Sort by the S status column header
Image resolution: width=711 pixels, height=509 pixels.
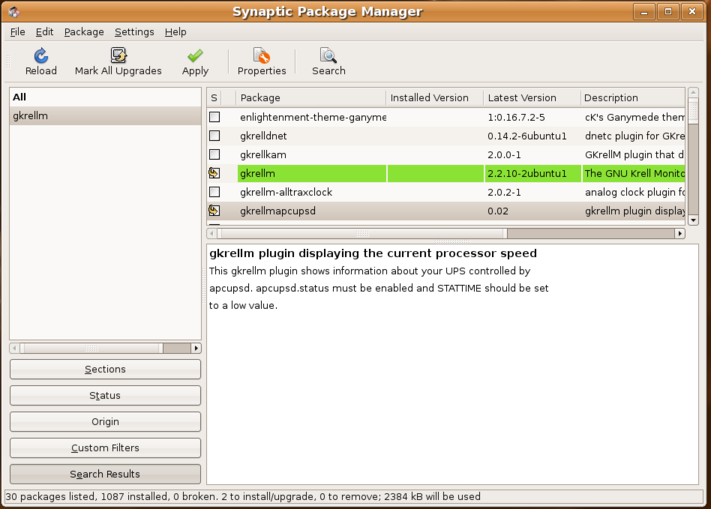click(x=214, y=97)
